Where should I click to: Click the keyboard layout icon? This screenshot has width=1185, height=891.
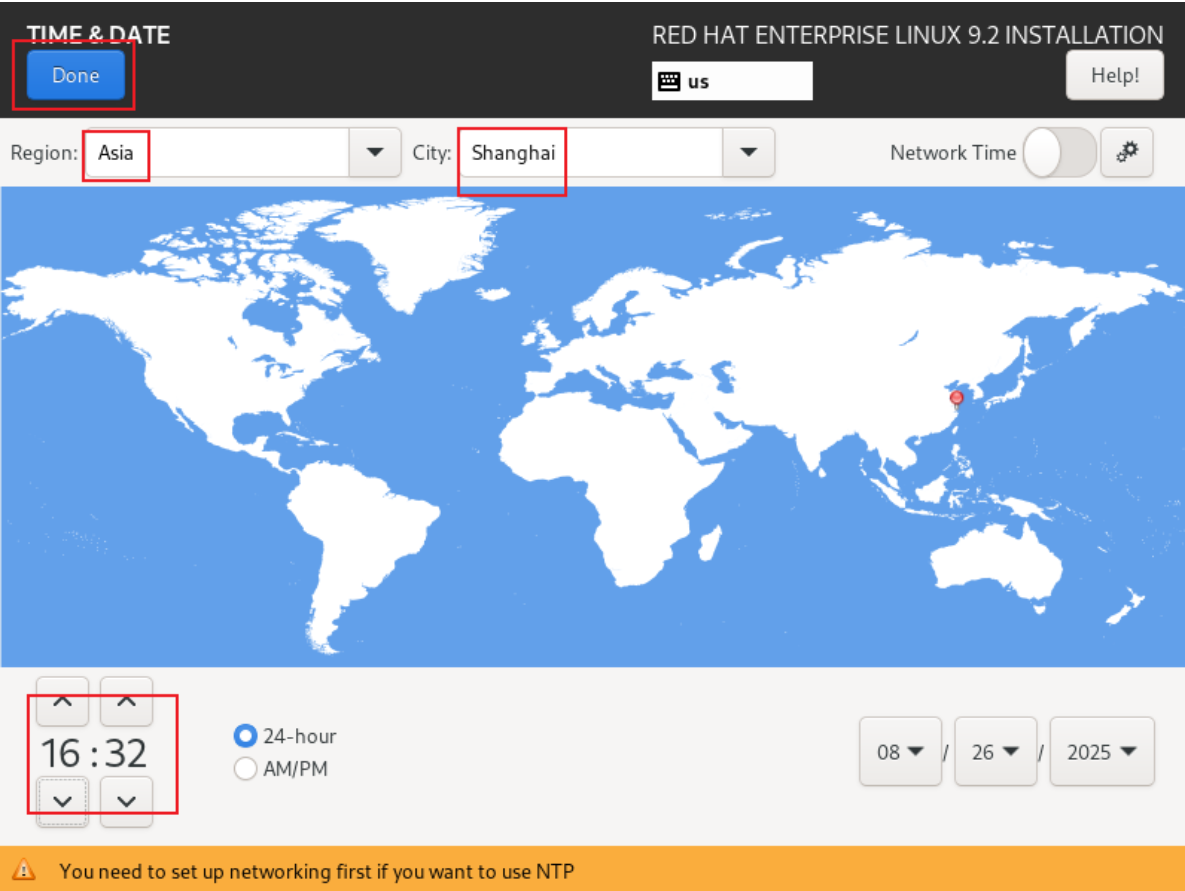[x=669, y=82]
